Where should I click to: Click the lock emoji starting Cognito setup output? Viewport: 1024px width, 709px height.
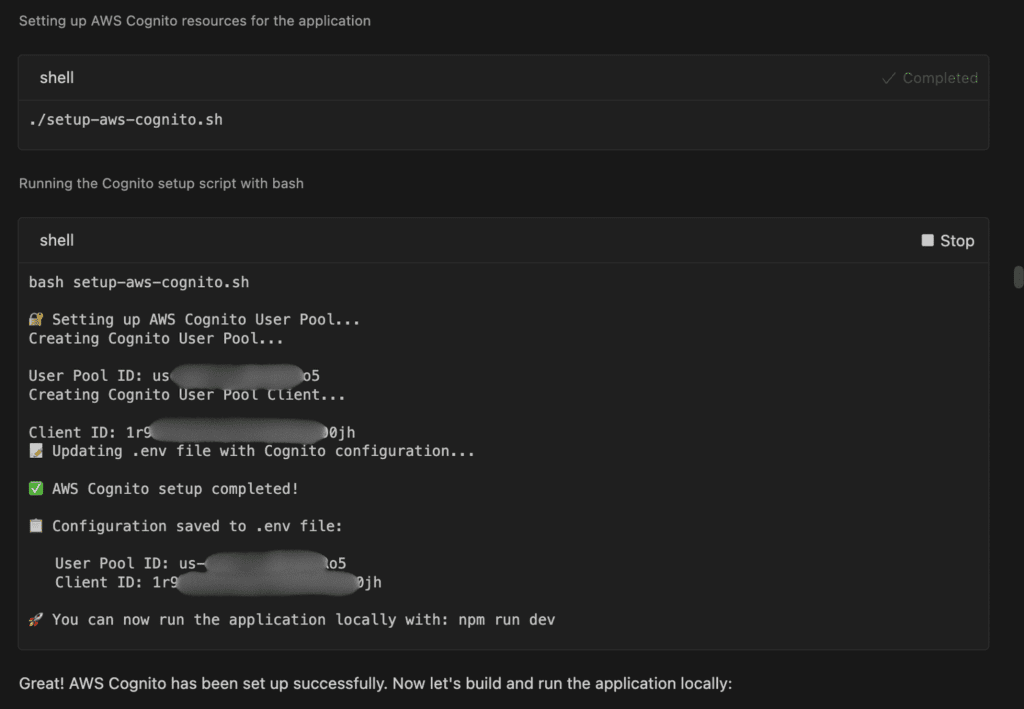click(x=35, y=319)
